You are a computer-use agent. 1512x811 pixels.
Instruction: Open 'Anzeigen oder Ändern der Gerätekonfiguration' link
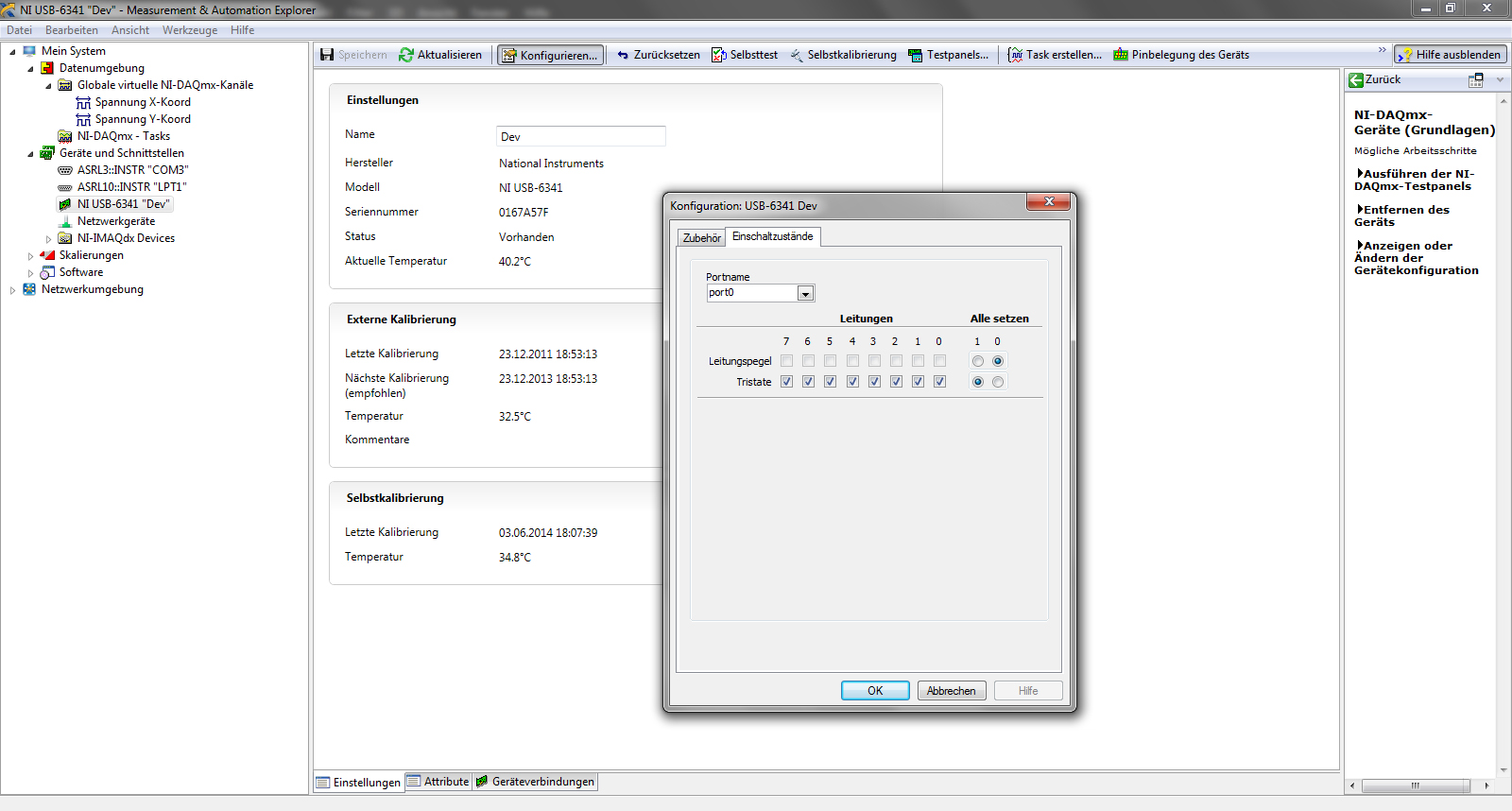click(x=1417, y=258)
